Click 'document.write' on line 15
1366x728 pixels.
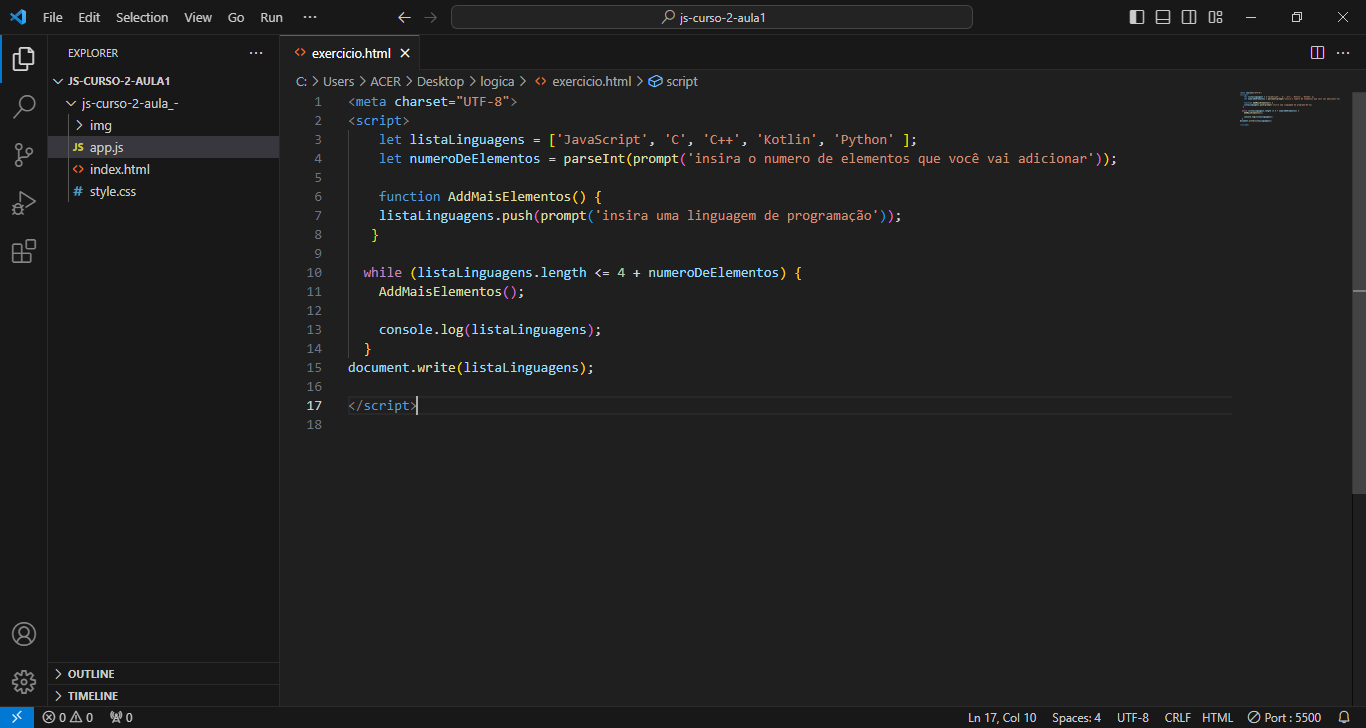tap(402, 367)
